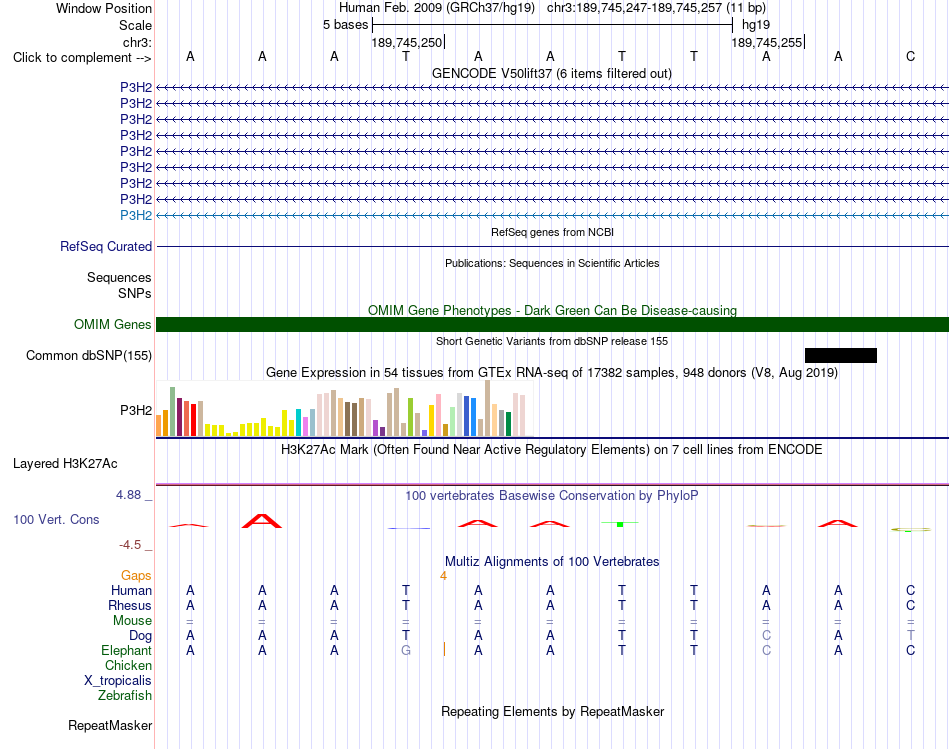Click 'Publications: Sequences in Scientific Articles' title
The height and width of the screenshot is (749, 950).
(x=552, y=263)
